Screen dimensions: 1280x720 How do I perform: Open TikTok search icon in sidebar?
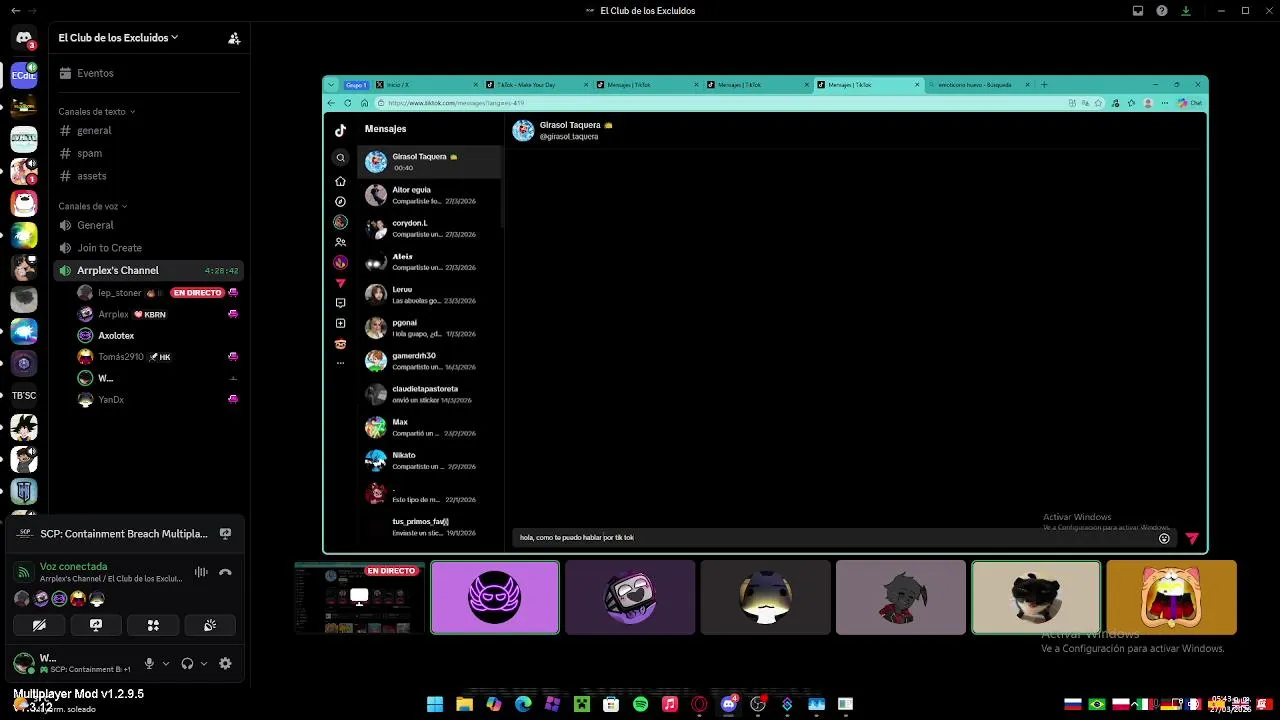click(340, 158)
